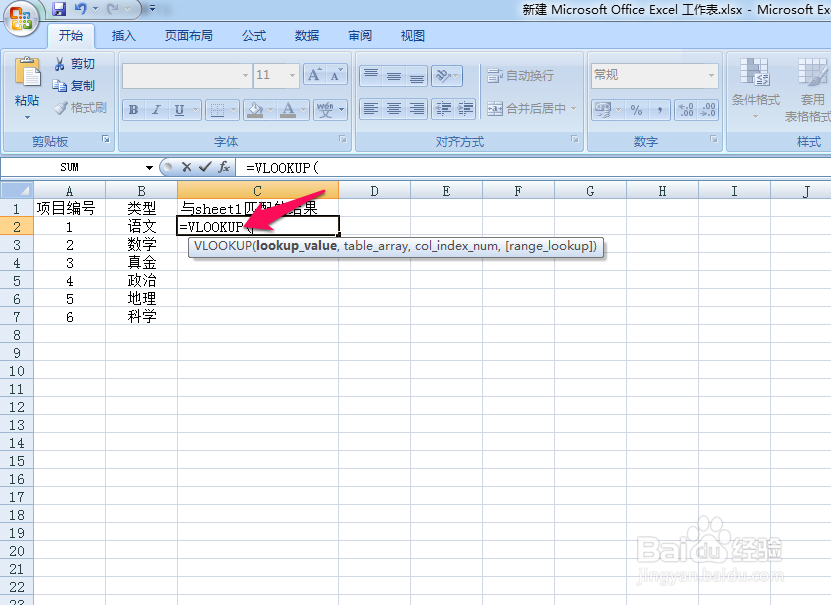Screen dimensions: 831x605
Task: Save the workbook via quick access
Action: tap(59, 8)
